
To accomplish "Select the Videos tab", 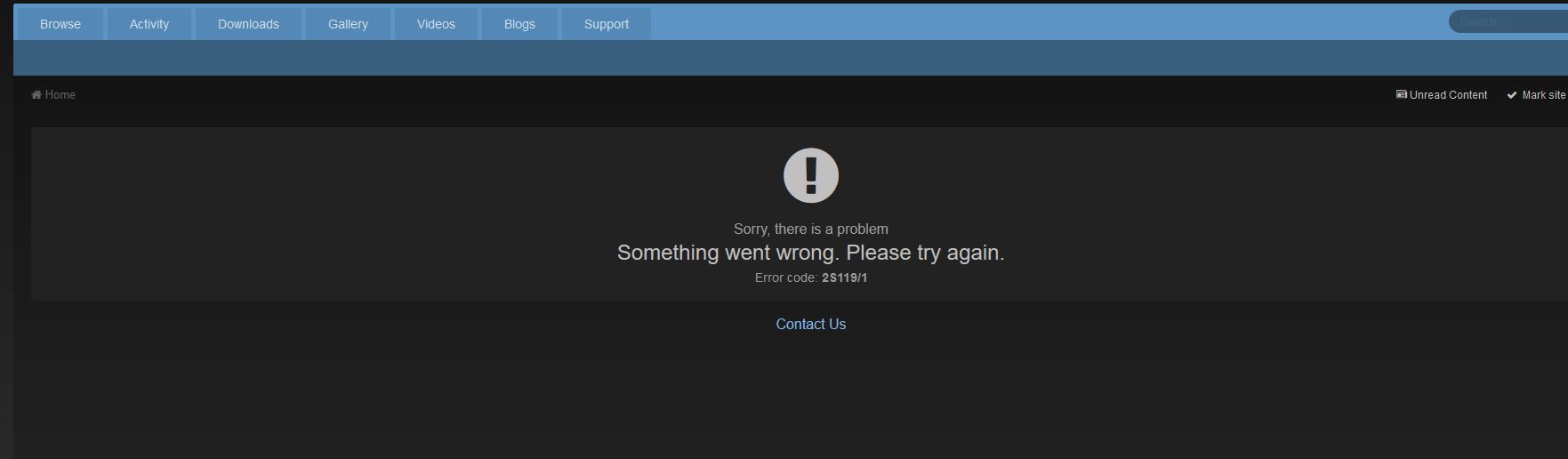I will (436, 24).
